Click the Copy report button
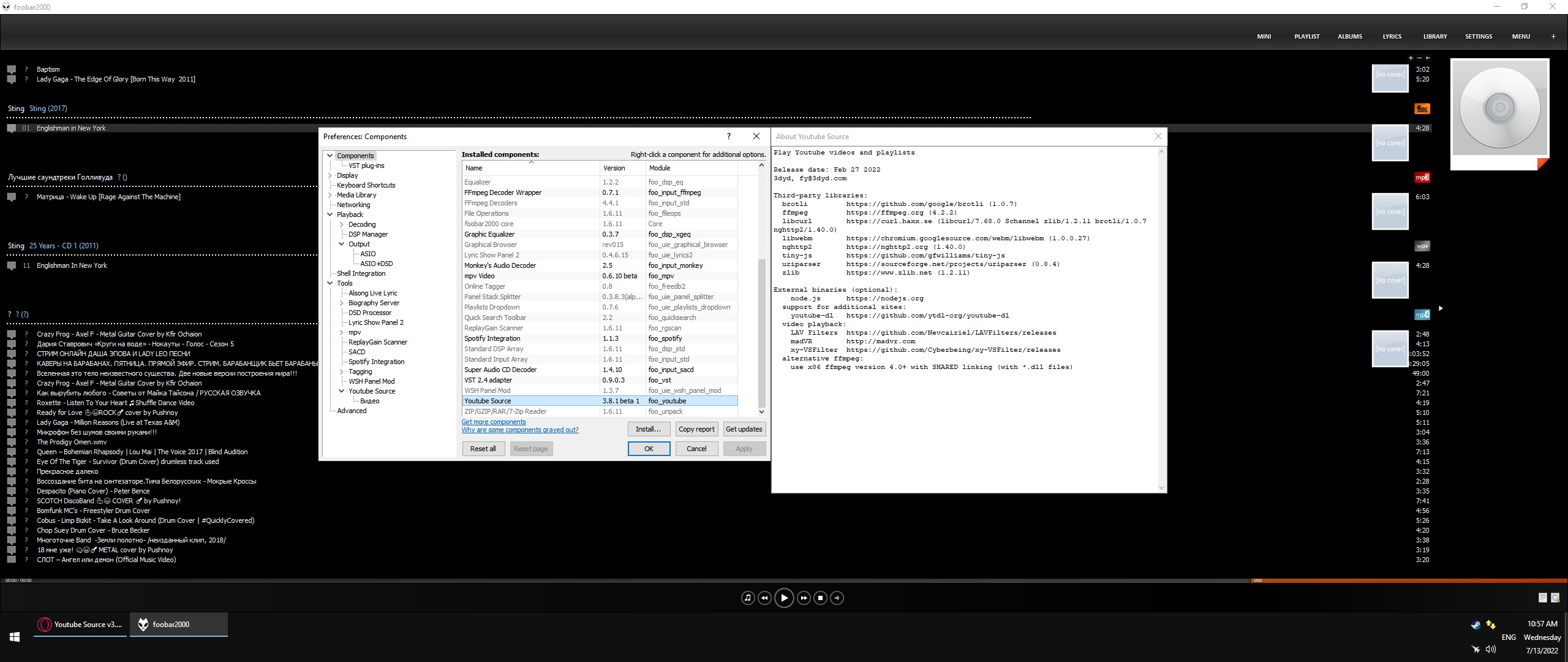Screen dimensions: 1568x662 [696, 429]
